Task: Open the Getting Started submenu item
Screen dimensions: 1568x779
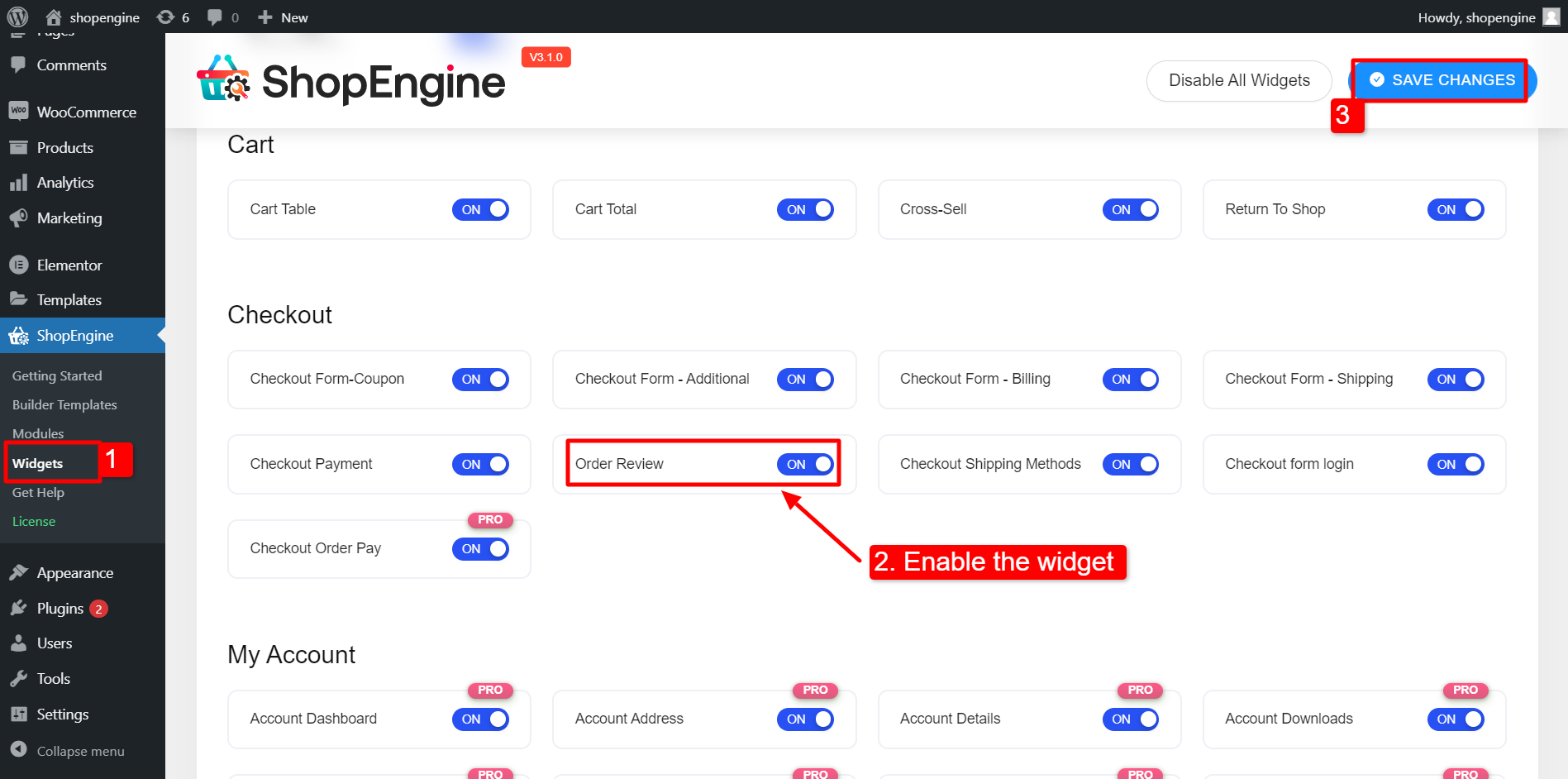Action: point(57,375)
